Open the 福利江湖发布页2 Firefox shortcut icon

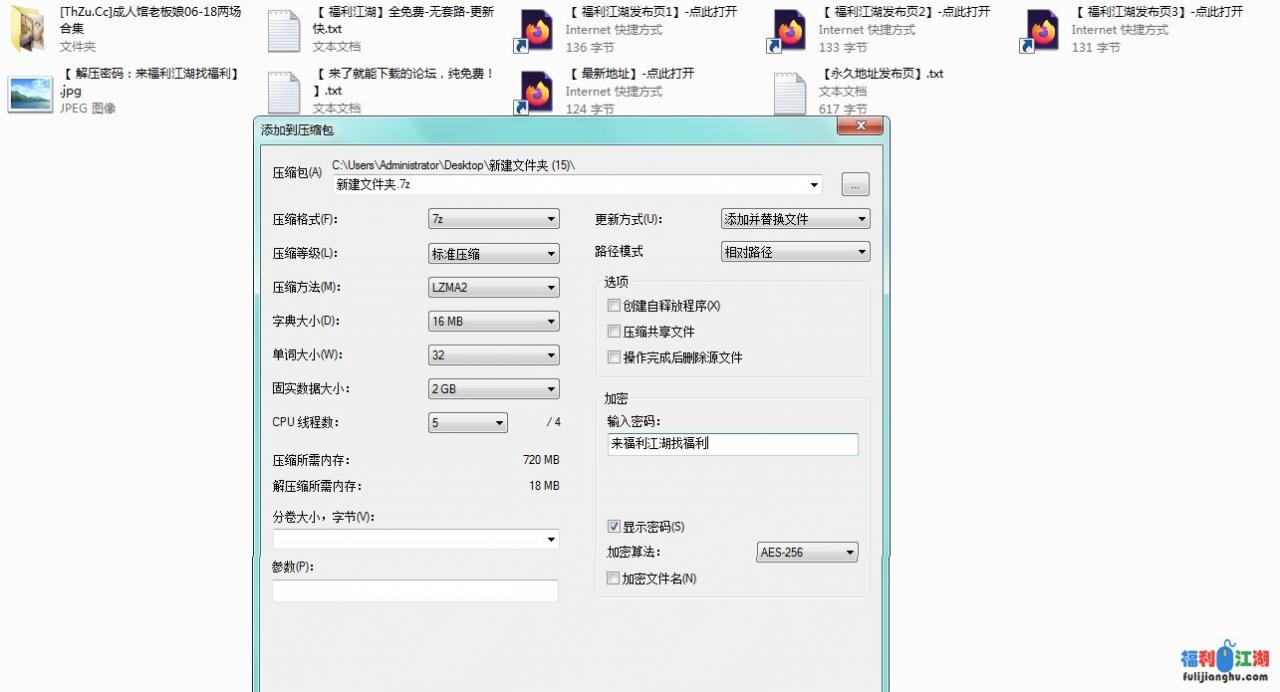pos(789,30)
